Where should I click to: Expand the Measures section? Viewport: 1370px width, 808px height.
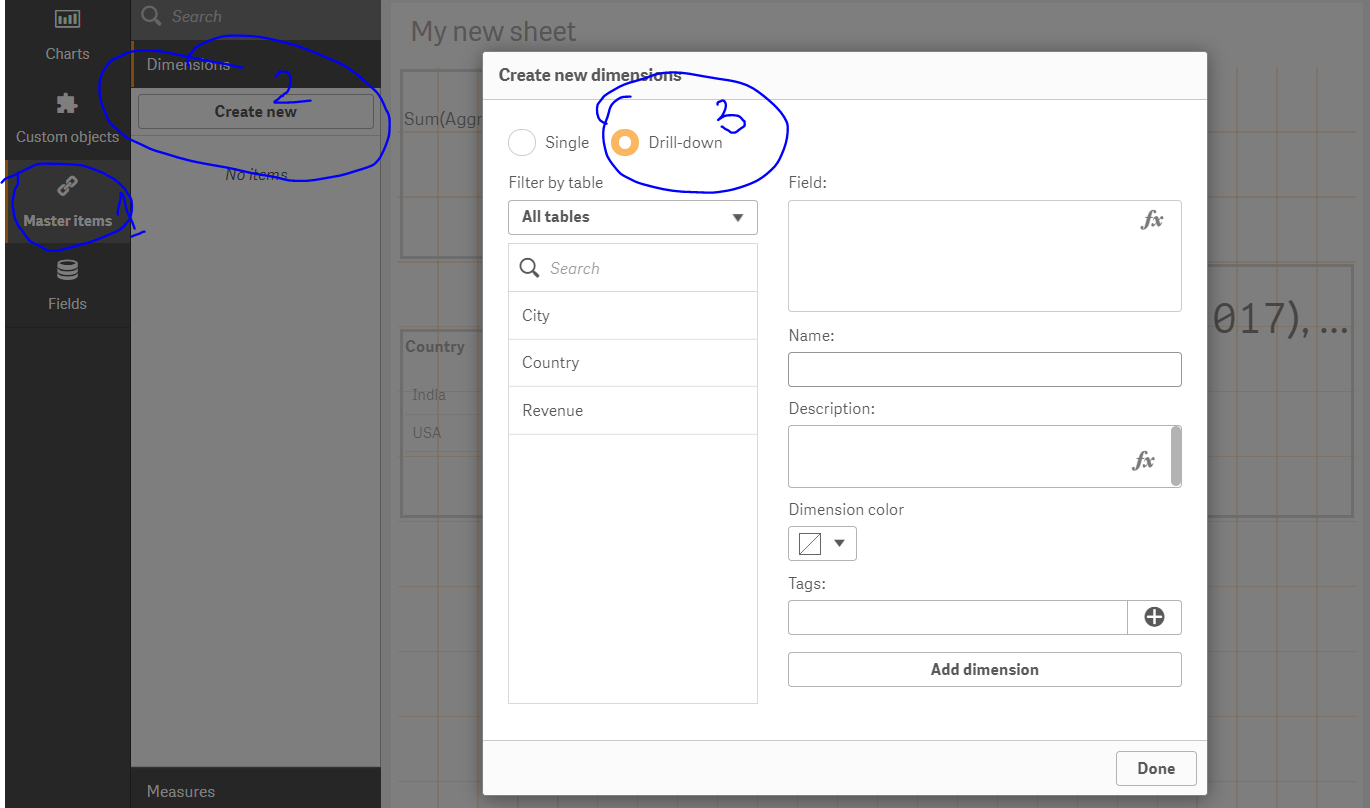click(180, 790)
